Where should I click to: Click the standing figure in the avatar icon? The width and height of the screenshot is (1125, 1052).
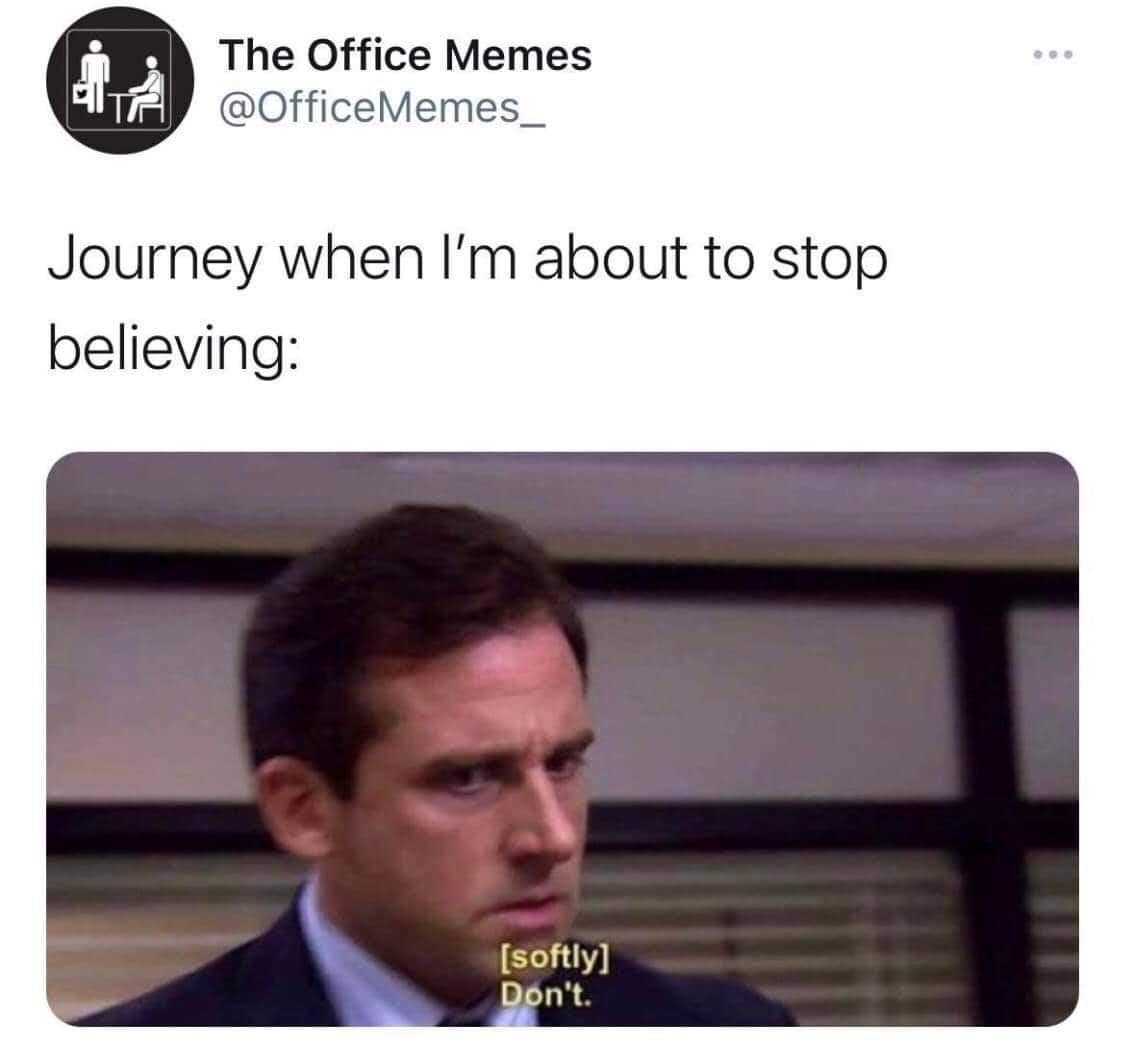[93, 78]
